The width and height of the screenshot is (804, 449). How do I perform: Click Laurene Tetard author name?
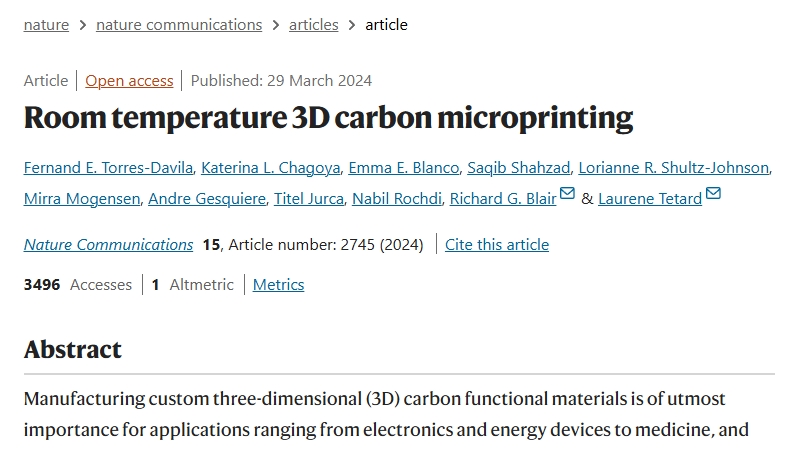649,199
